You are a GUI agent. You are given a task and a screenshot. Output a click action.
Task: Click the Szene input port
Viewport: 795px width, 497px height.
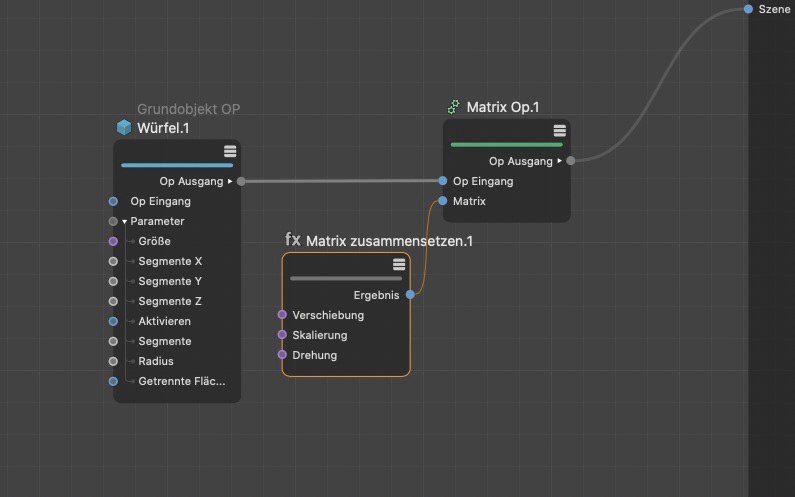tap(748, 9)
